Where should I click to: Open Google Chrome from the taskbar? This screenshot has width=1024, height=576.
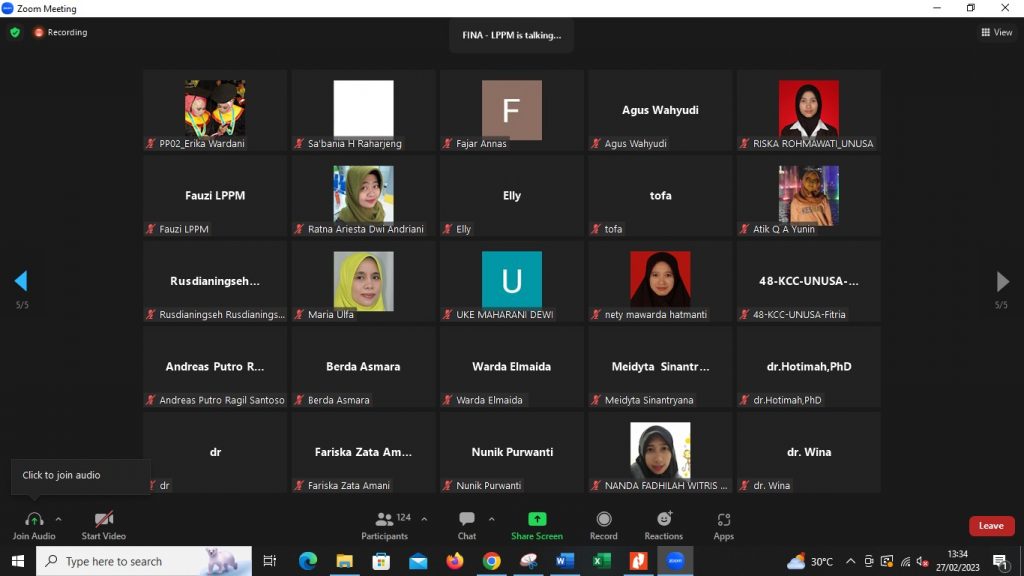click(491, 561)
